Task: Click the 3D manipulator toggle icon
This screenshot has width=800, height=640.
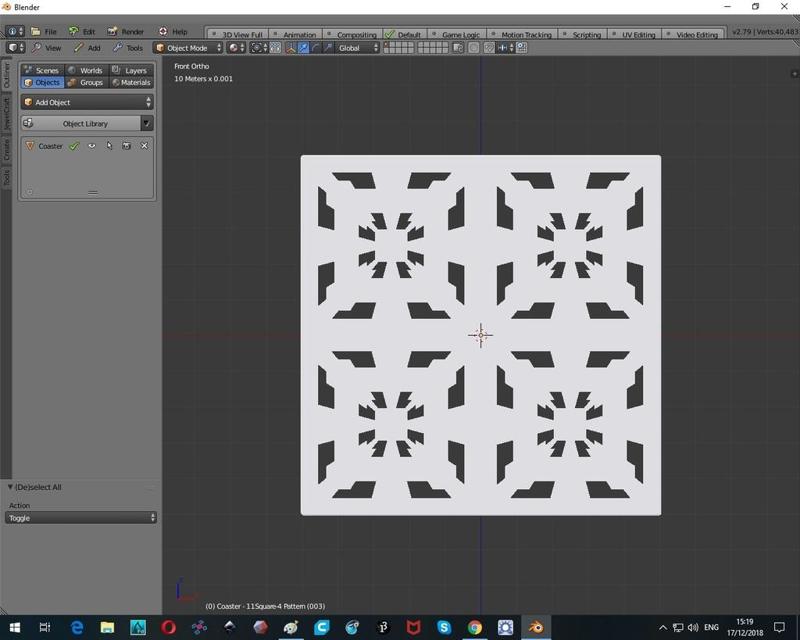Action: coord(291,48)
